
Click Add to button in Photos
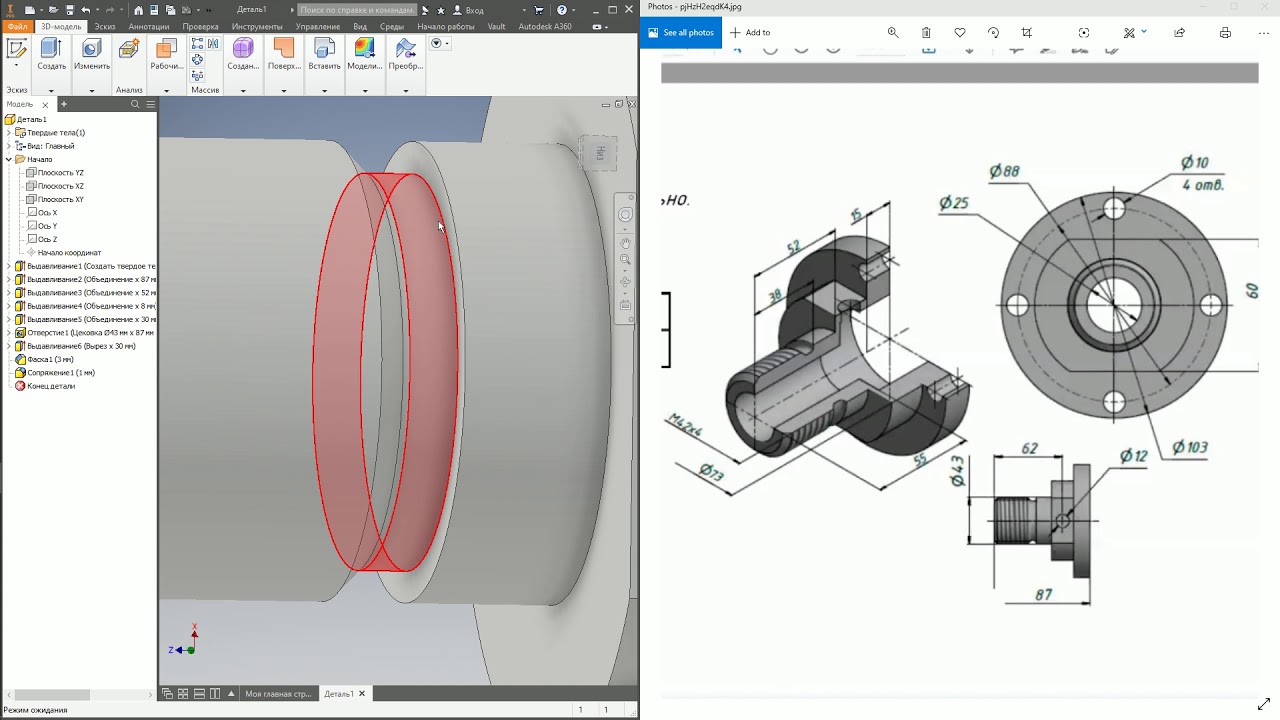[750, 33]
